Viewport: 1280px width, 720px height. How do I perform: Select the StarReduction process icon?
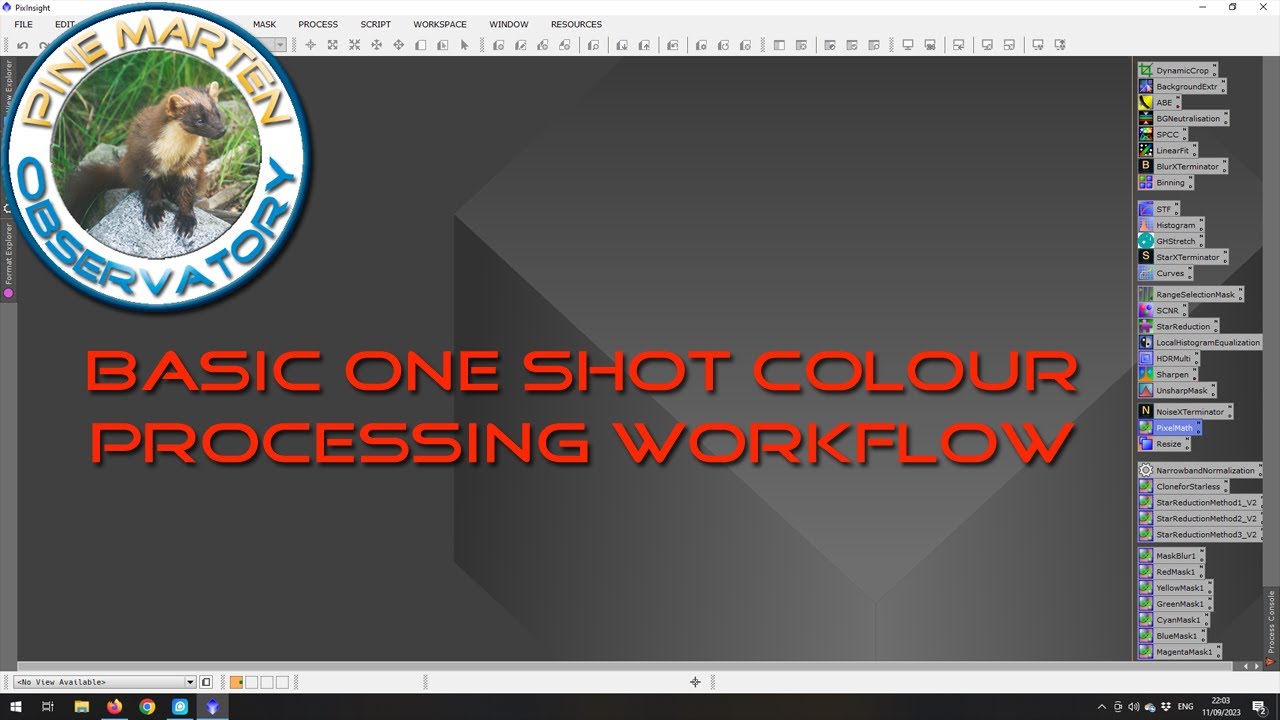pyautogui.click(x=1179, y=327)
